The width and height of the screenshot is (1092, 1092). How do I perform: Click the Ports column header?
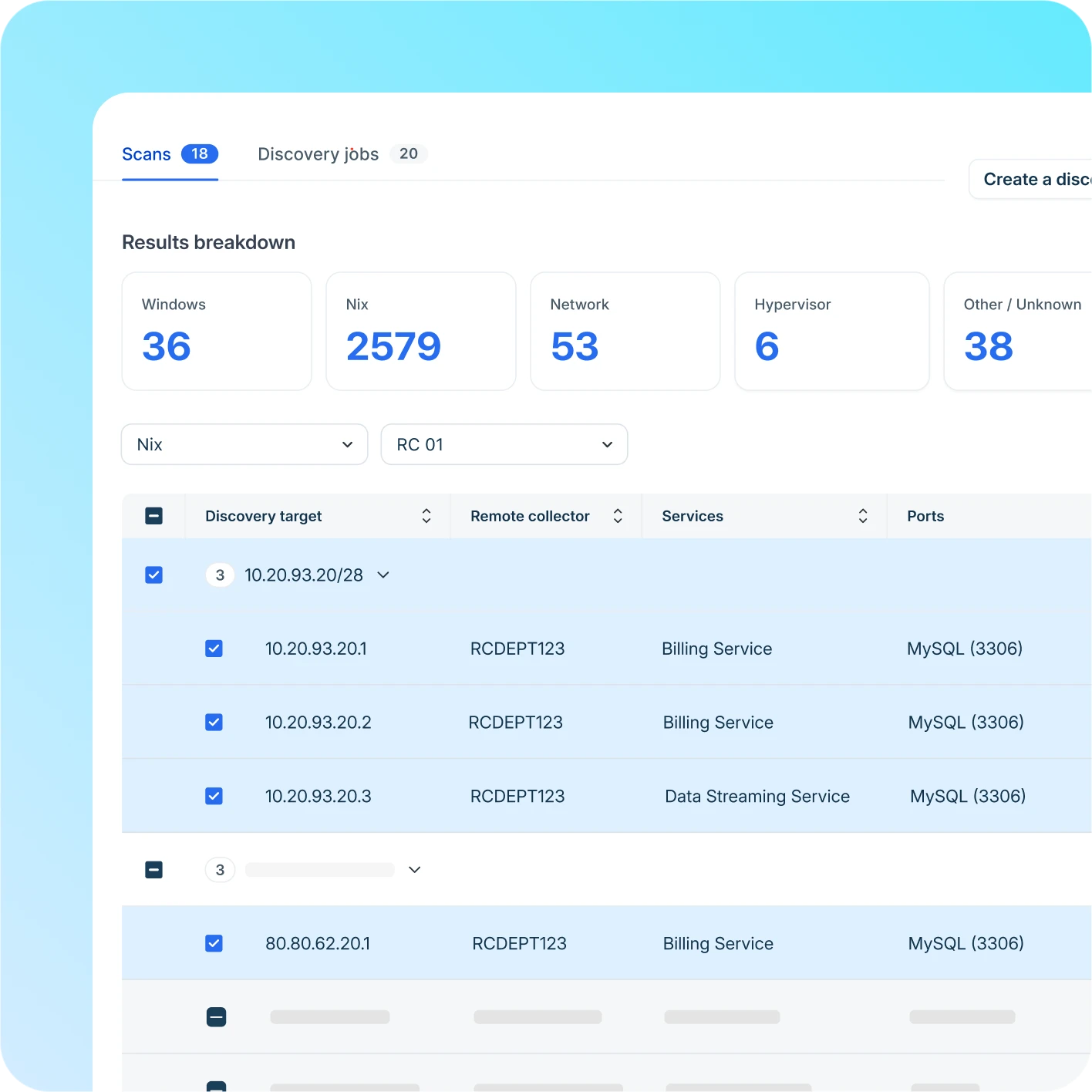(925, 516)
